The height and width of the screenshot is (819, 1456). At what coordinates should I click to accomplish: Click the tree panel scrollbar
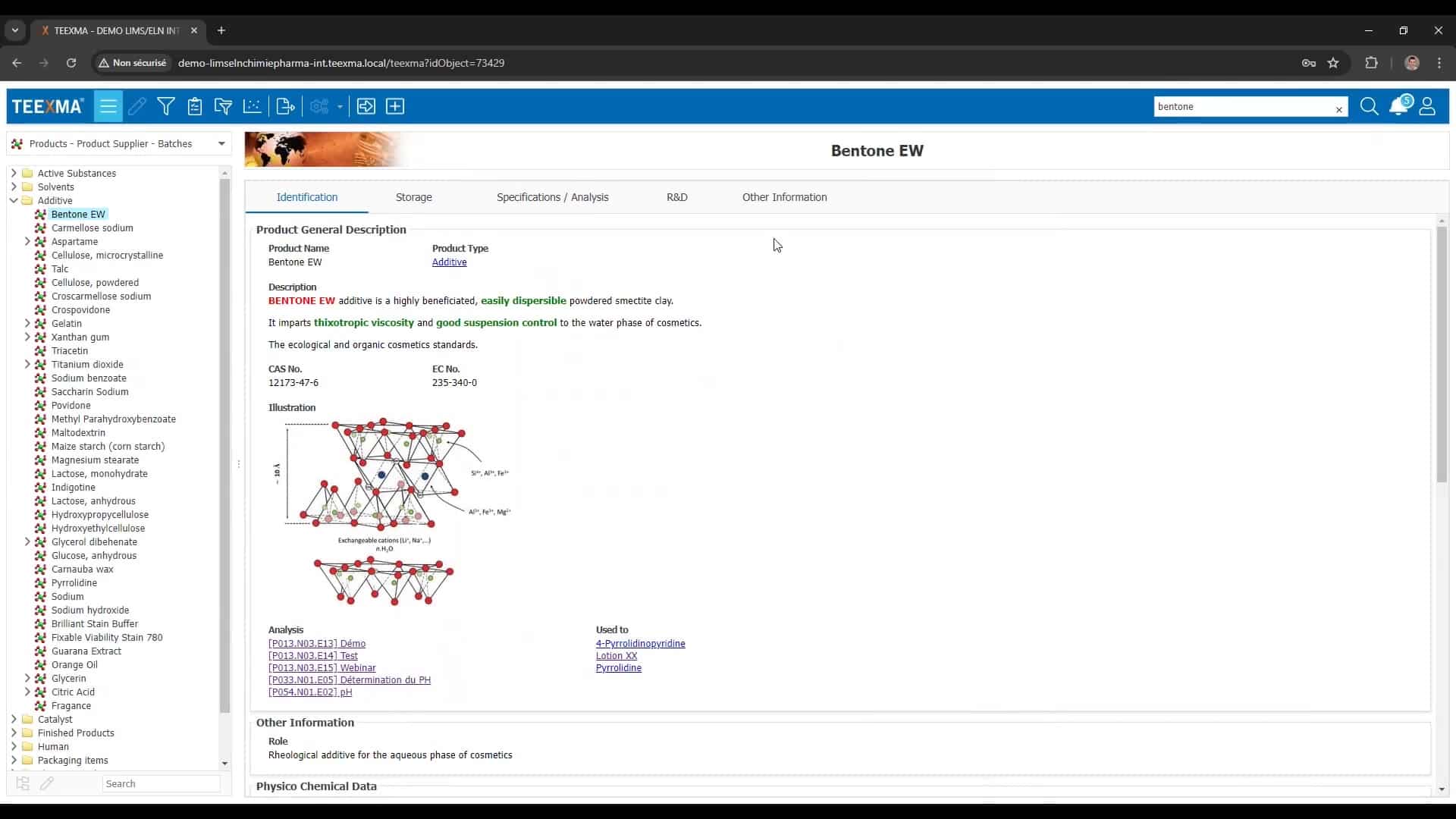[224, 446]
